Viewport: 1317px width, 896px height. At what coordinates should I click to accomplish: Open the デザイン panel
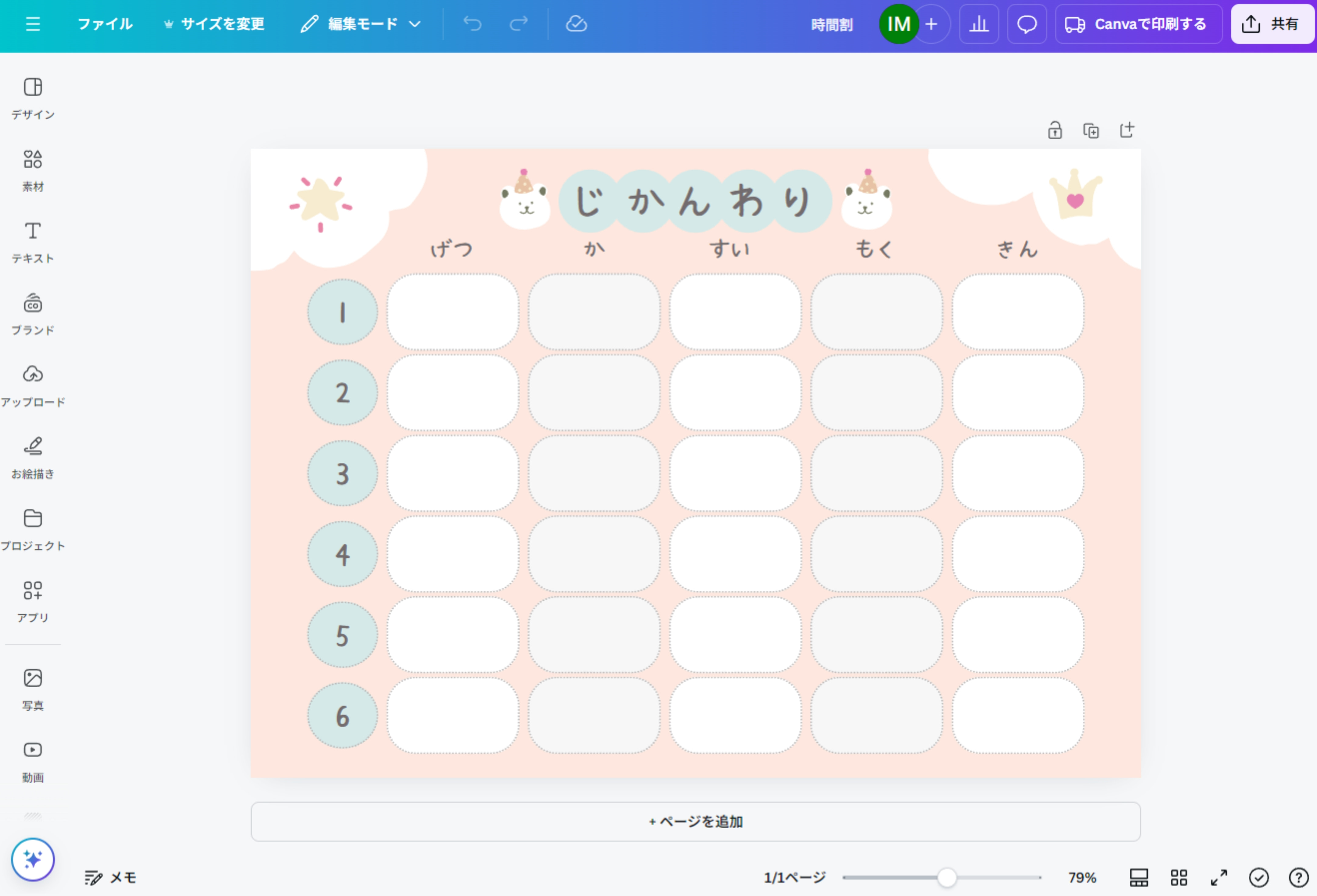33,98
